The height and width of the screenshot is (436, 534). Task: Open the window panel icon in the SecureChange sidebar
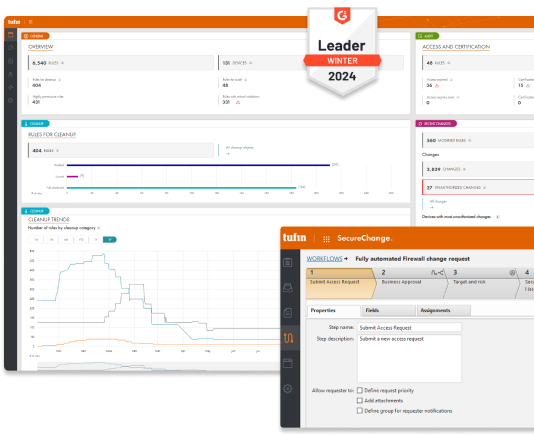click(288, 363)
